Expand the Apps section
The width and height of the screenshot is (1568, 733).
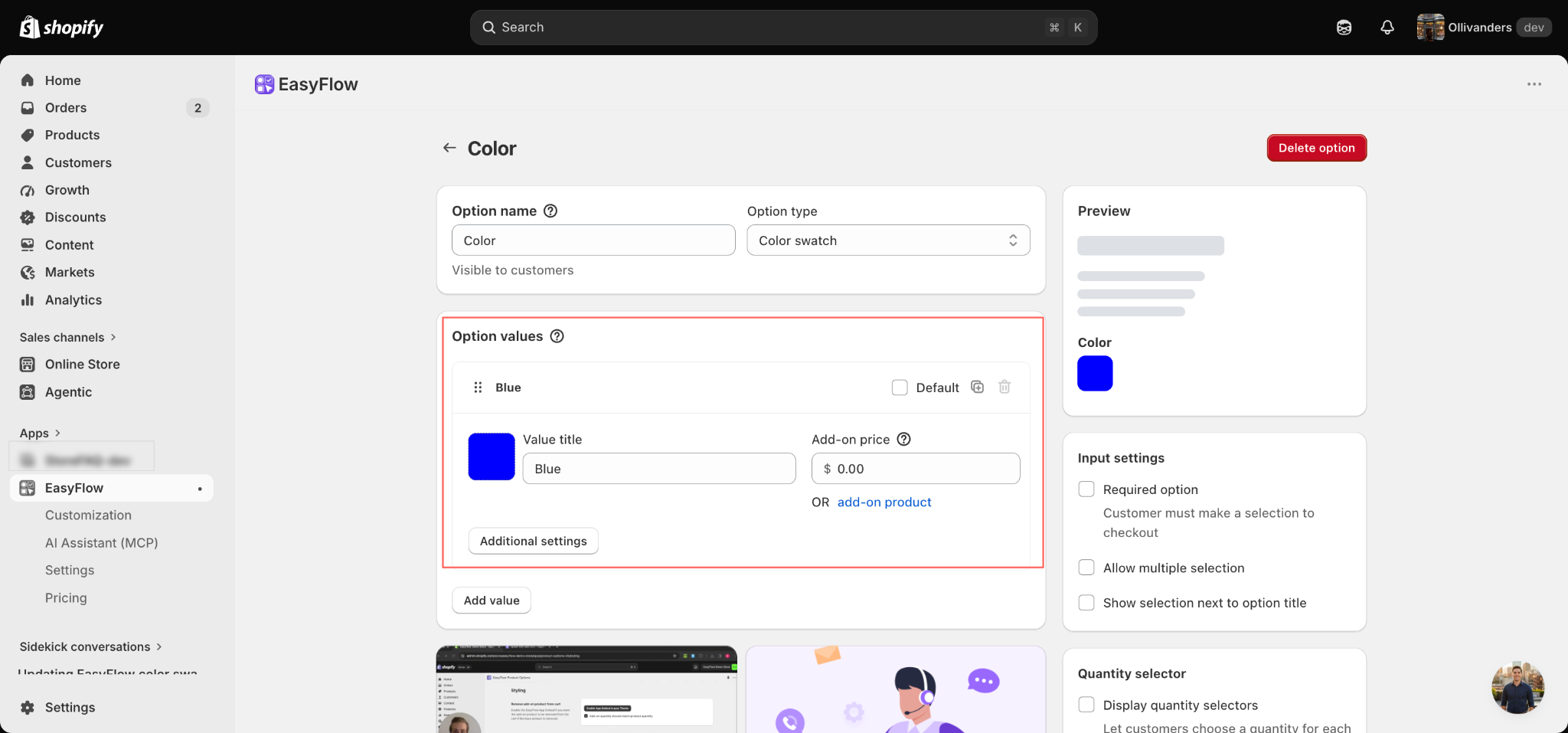(40, 433)
